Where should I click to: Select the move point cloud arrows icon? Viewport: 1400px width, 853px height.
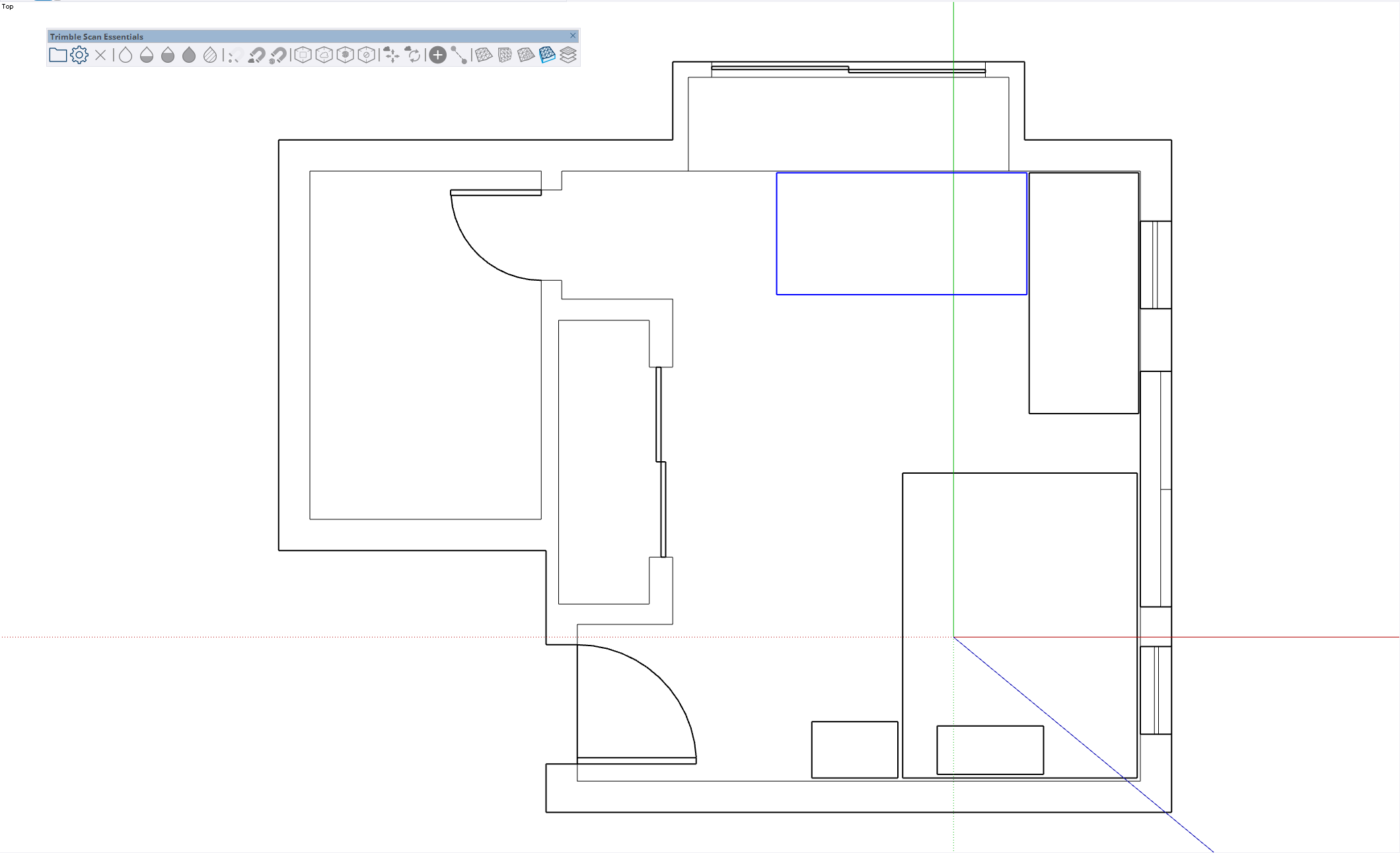point(391,55)
